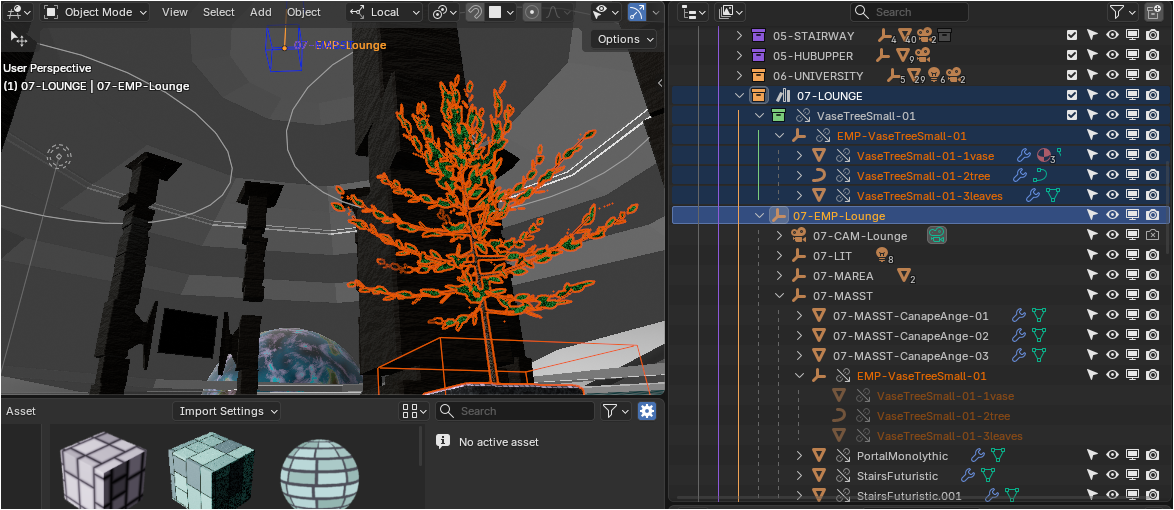Viewport: 1174px width, 510px height.
Task: Open the outliner editor type menu
Action: [x=694, y=12]
